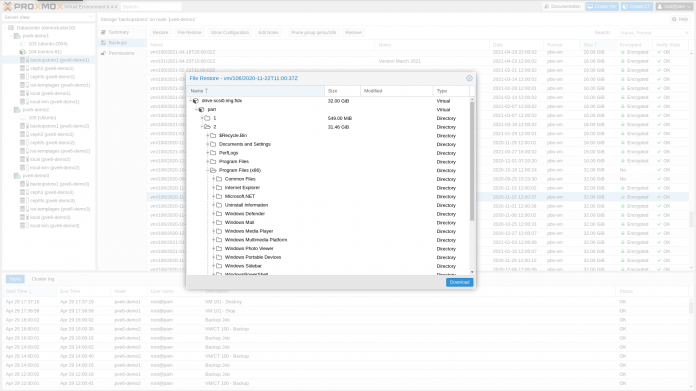Click the Help question mark icon

point(674,20)
